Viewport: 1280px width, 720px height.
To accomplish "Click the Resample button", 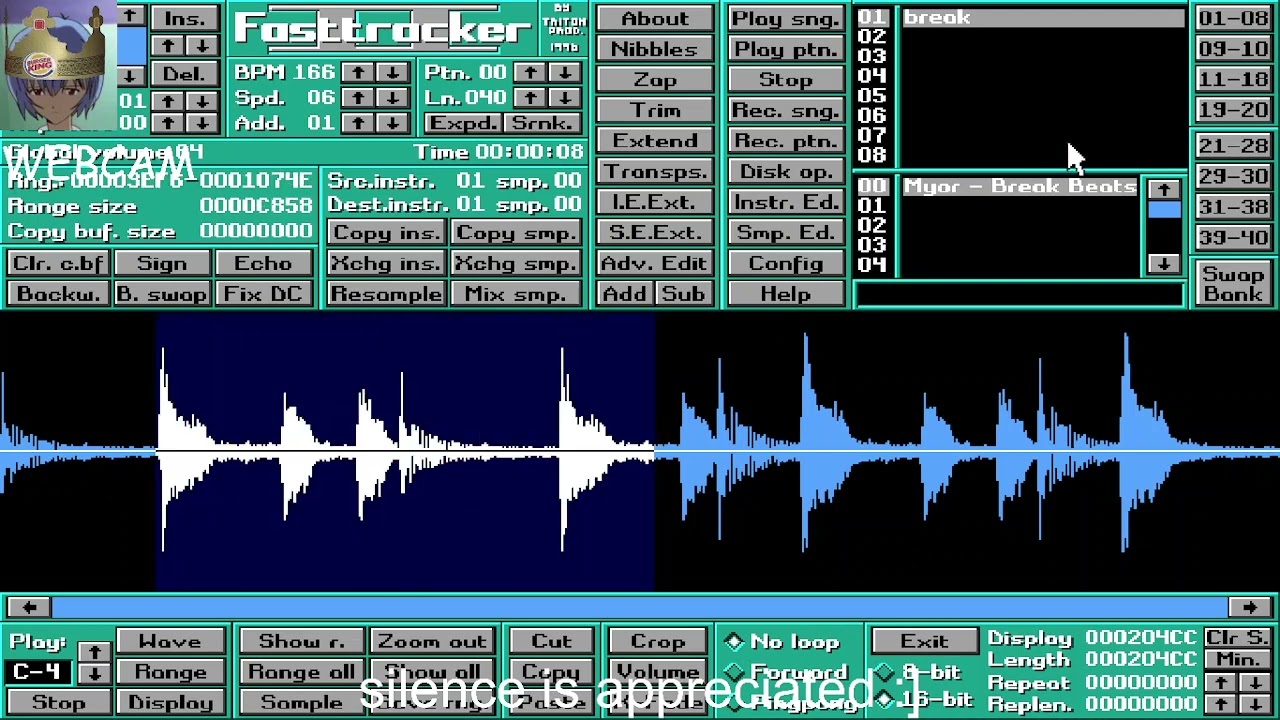I will click(386, 294).
